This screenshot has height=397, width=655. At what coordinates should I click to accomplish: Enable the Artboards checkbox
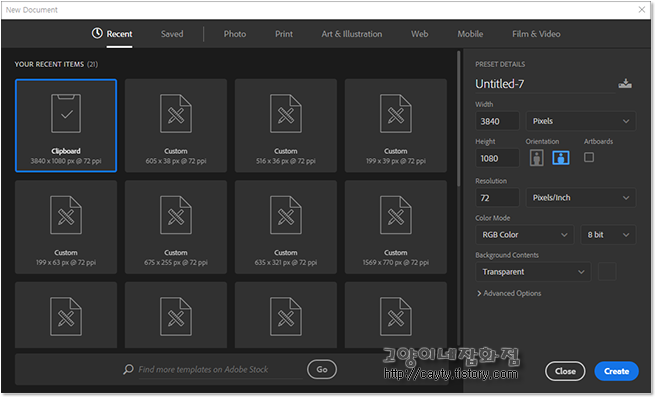point(589,158)
